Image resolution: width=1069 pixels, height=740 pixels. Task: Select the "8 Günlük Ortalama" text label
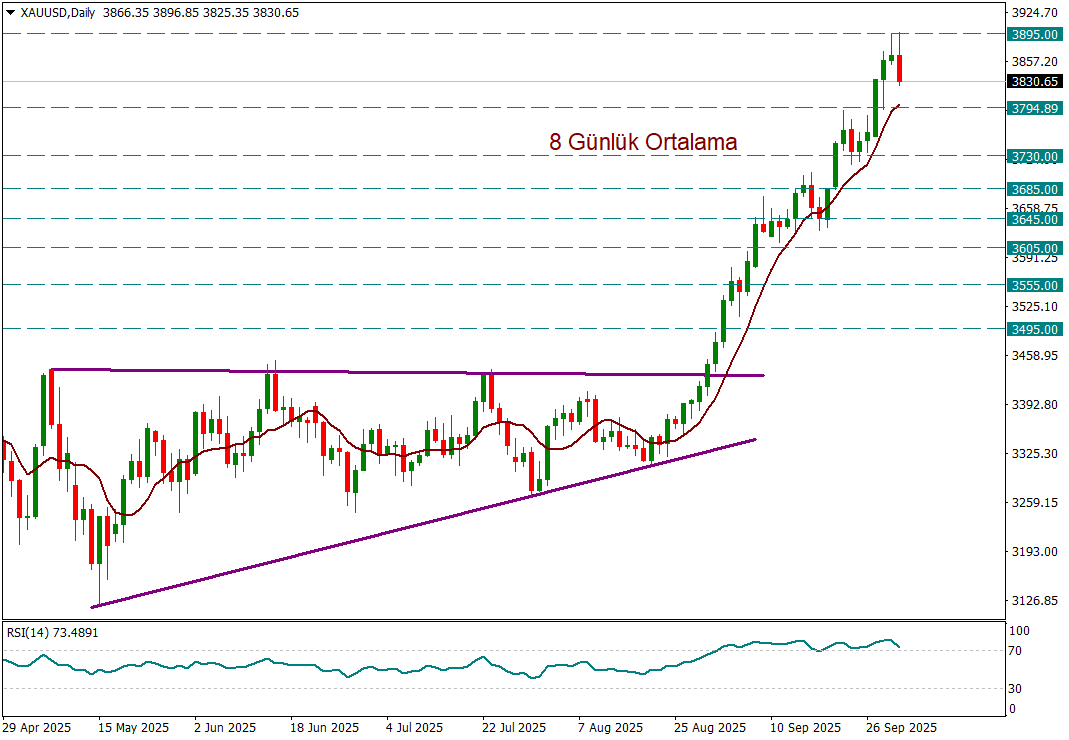643,142
